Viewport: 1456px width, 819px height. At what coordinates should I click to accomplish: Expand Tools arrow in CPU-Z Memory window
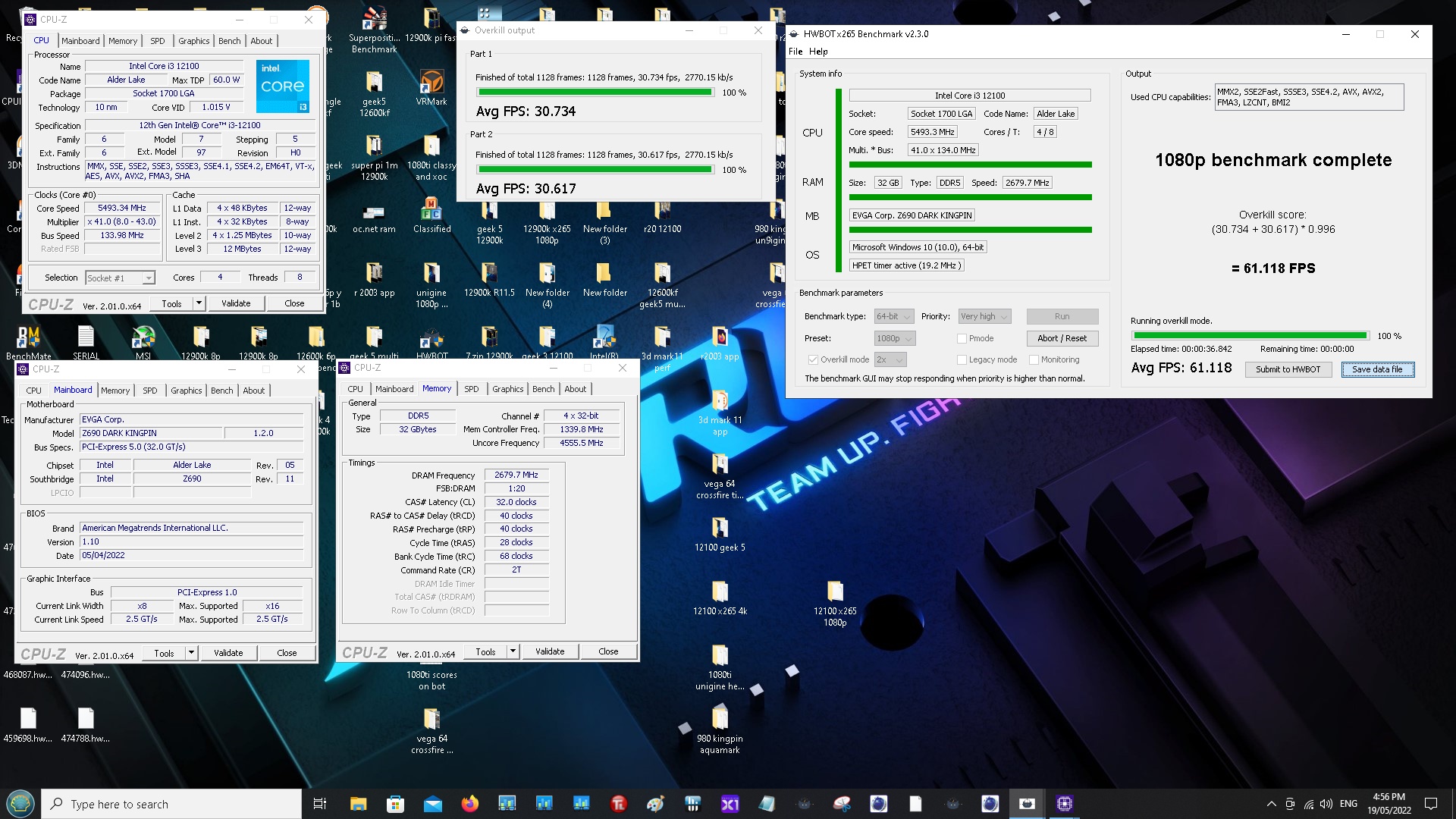click(x=513, y=651)
